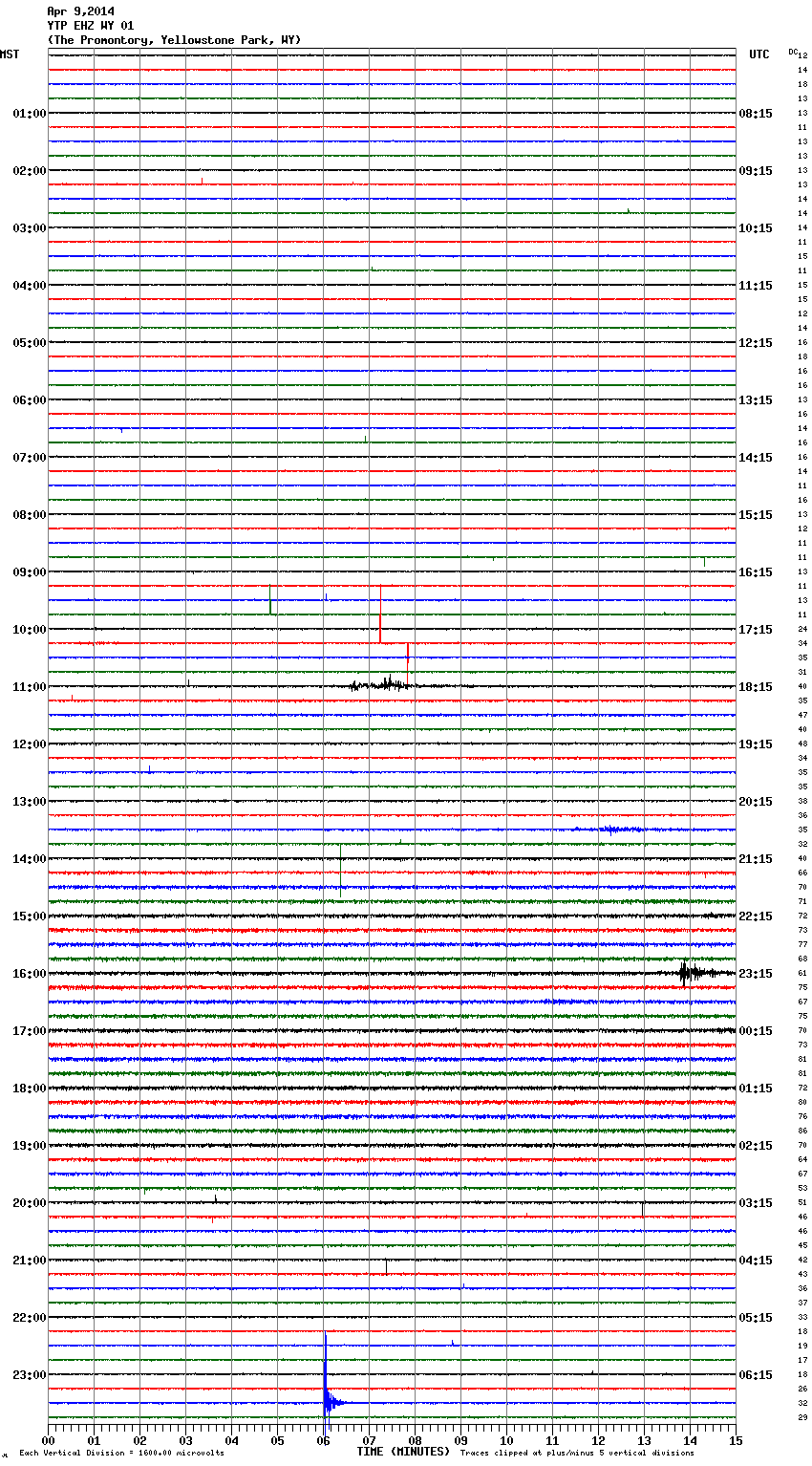Click the 04:15 UTC time label
Image resolution: width=812 pixels, height=1466 pixels.
pyautogui.click(x=756, y=1261)
